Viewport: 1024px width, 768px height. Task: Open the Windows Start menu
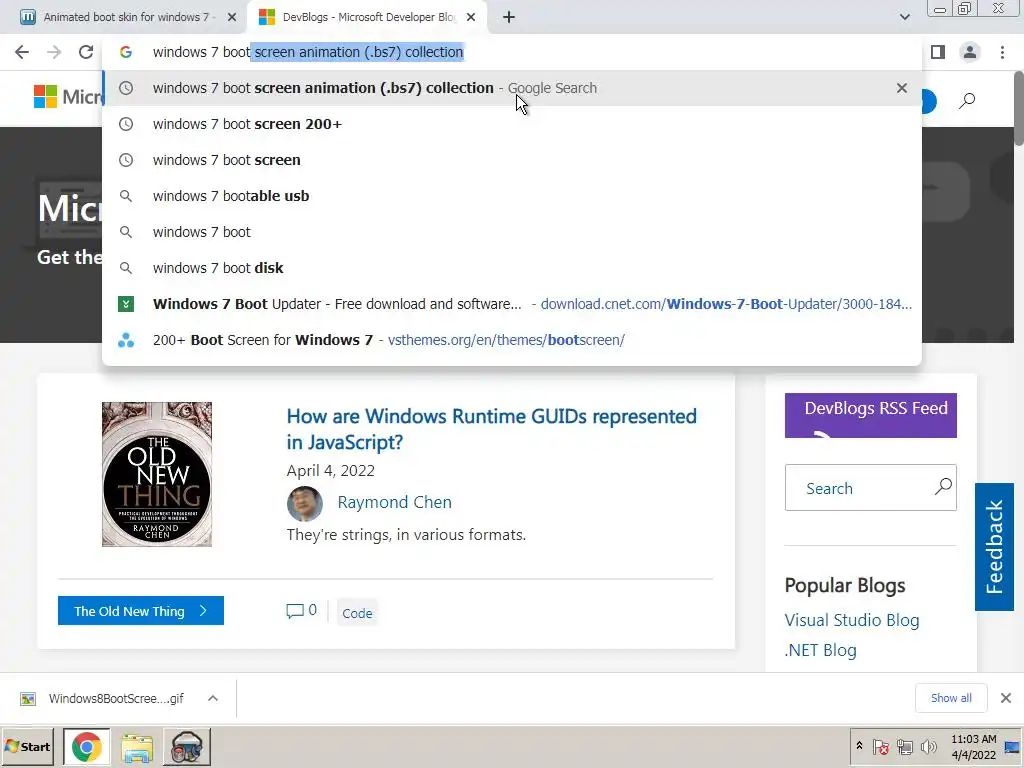coord(27,746)
